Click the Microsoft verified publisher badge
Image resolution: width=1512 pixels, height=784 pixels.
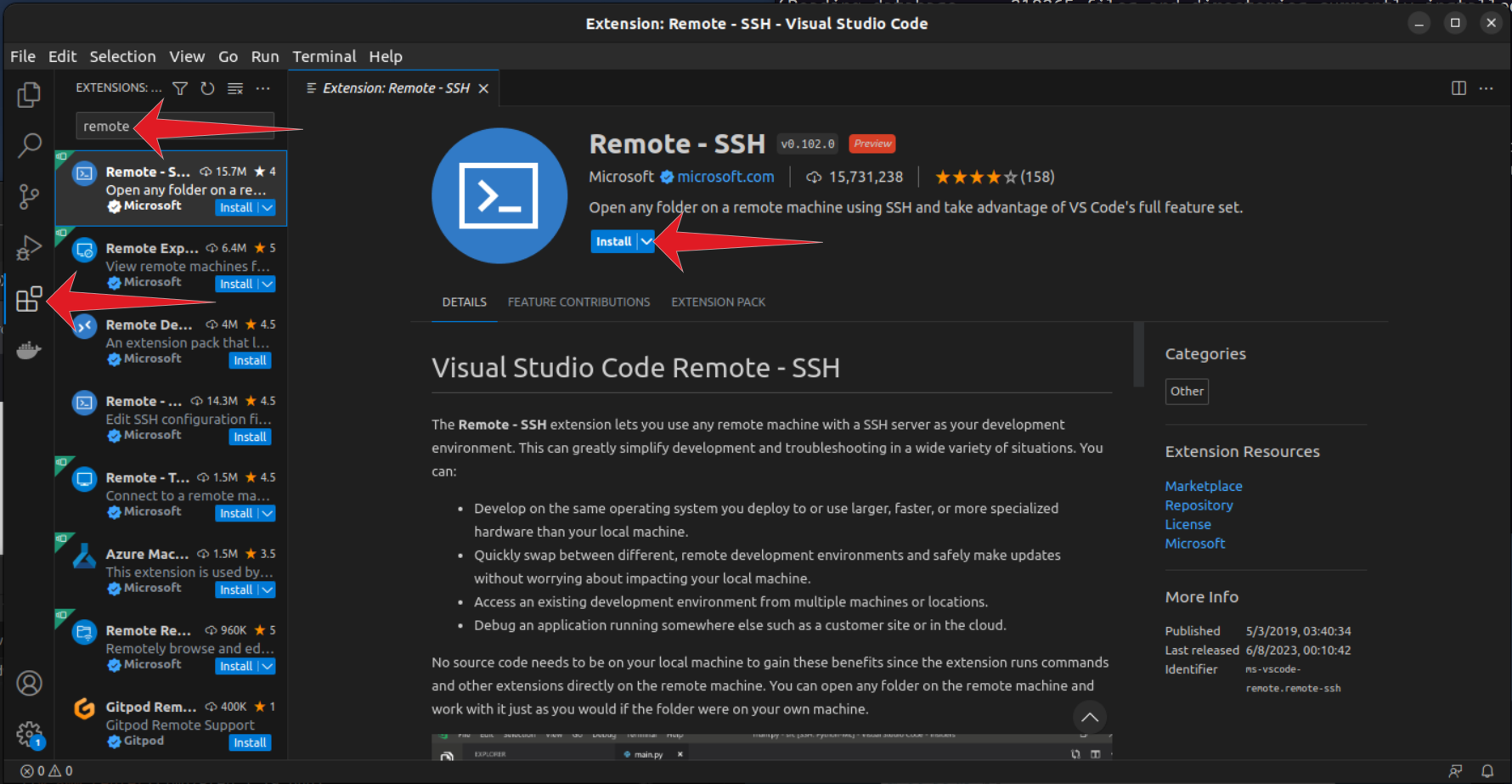tap(667, 177)
